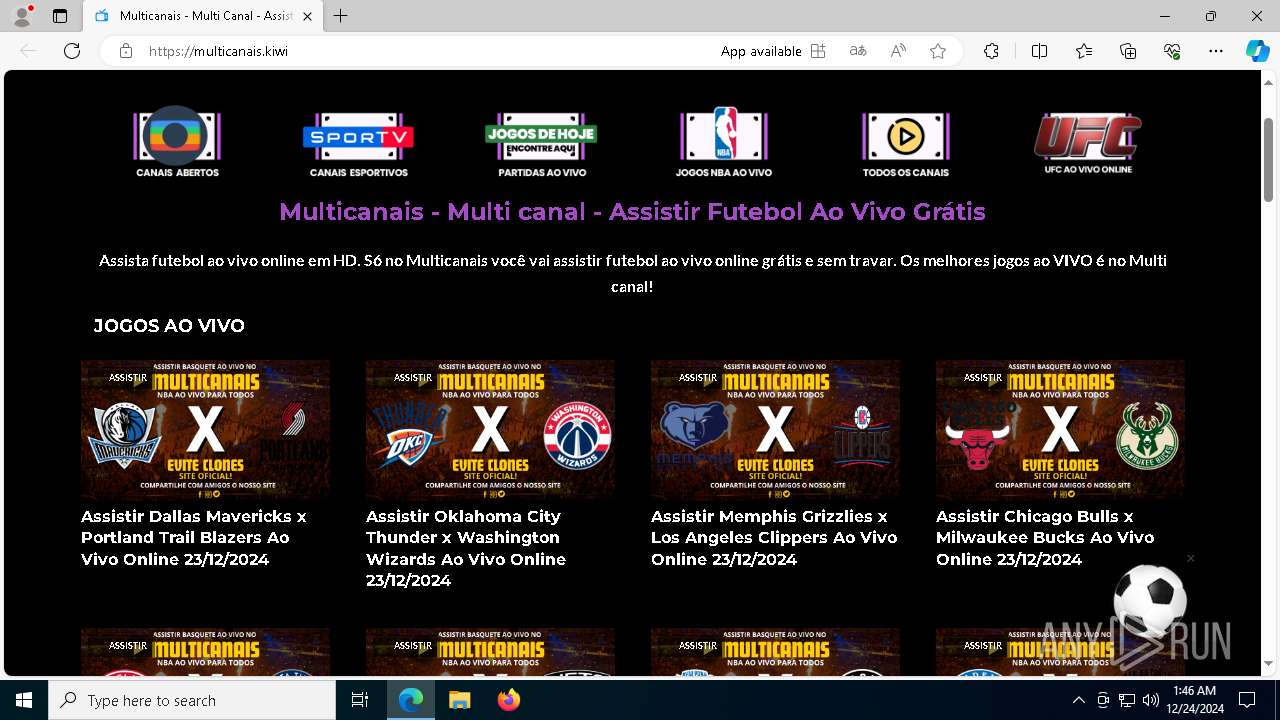Open Edge Settings and more menu
This screenshot has width=1280, height=720.
pyautogui.click(x=1216, y=51)
